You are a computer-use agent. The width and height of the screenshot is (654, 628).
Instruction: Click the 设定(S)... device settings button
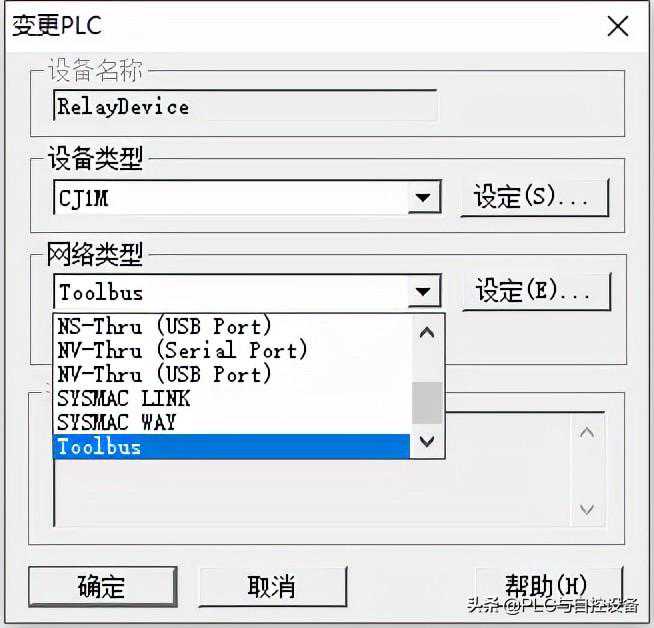click(x=534, y=197)
